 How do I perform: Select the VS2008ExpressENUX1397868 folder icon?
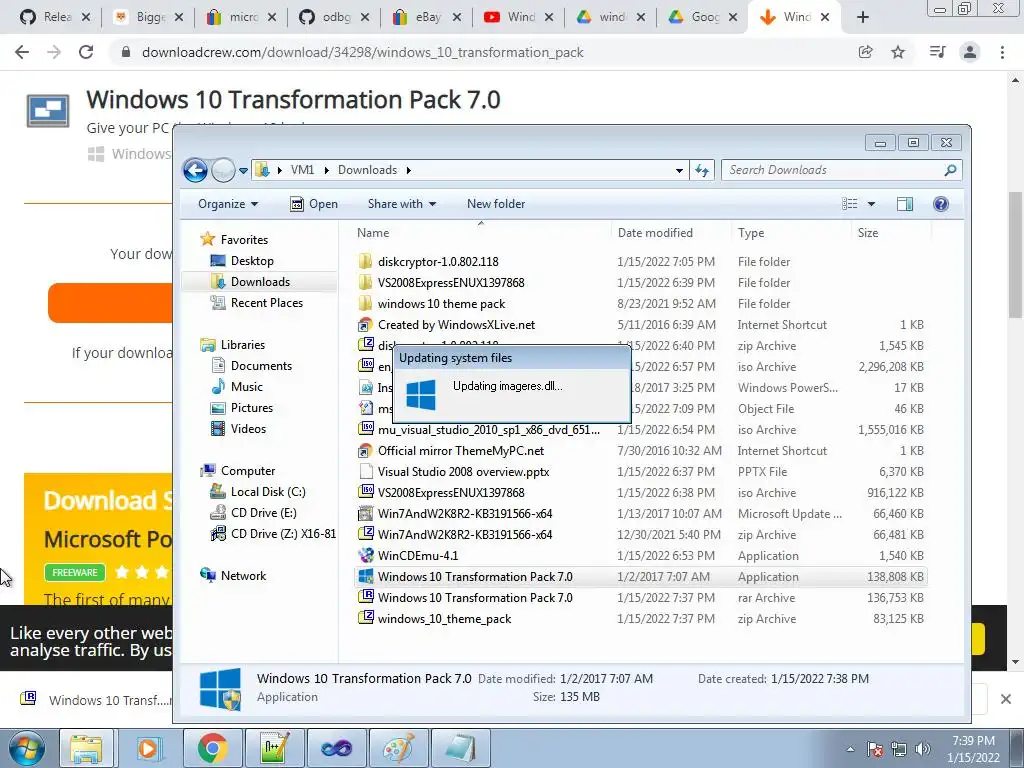point(365,282)
